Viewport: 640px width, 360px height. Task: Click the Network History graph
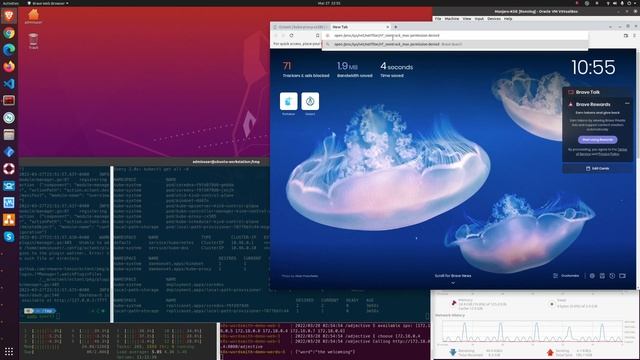click(533, 331)
